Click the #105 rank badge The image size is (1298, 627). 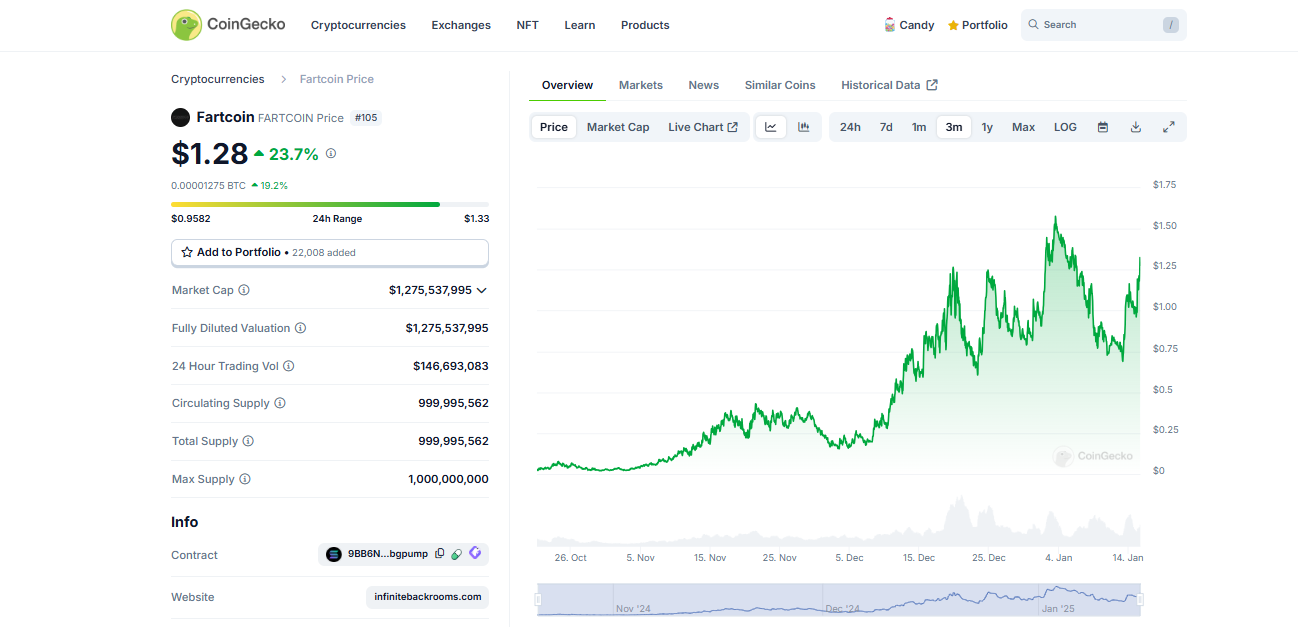(366, 118)
